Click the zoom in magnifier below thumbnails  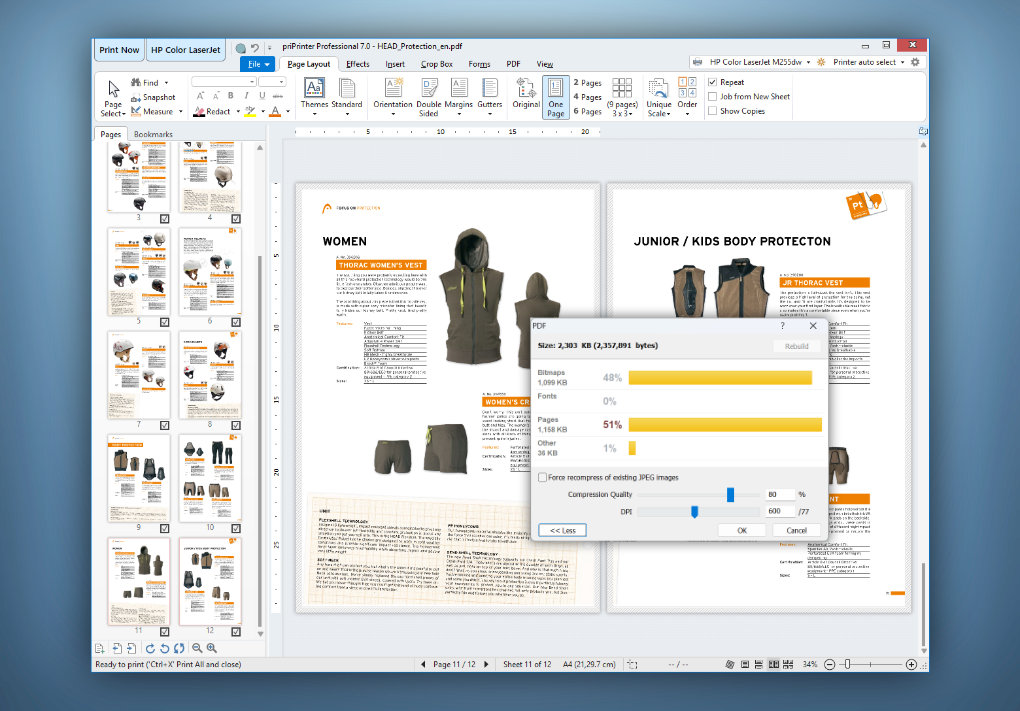click(211, 648)
